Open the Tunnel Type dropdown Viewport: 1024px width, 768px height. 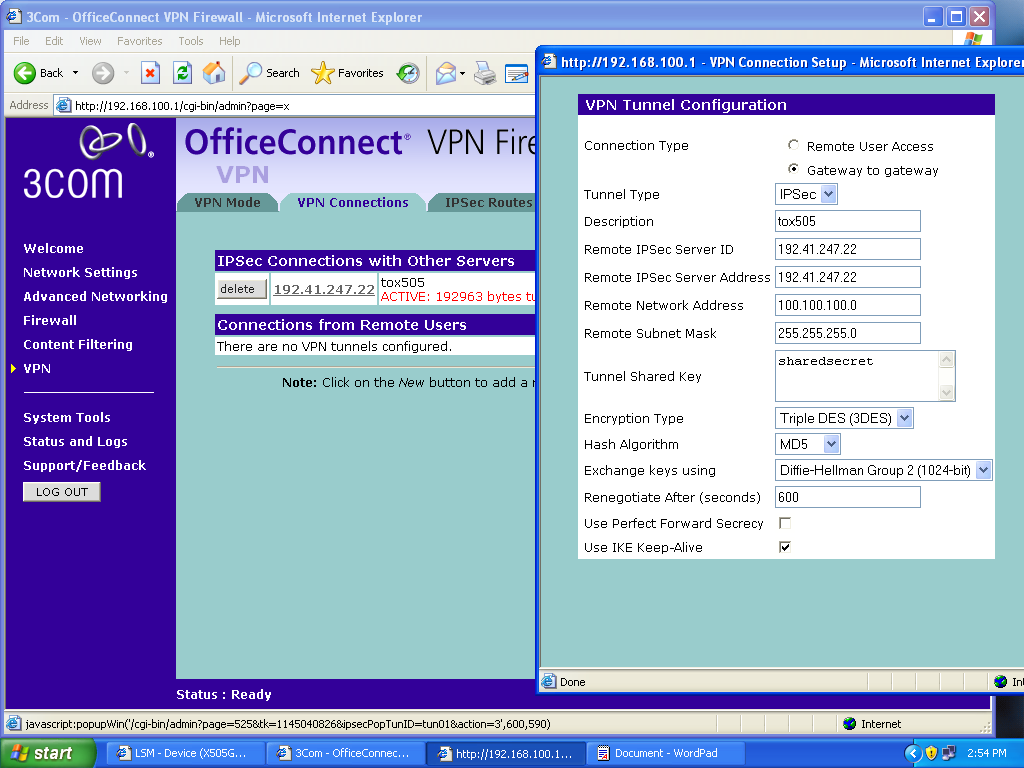click(806, 194)
